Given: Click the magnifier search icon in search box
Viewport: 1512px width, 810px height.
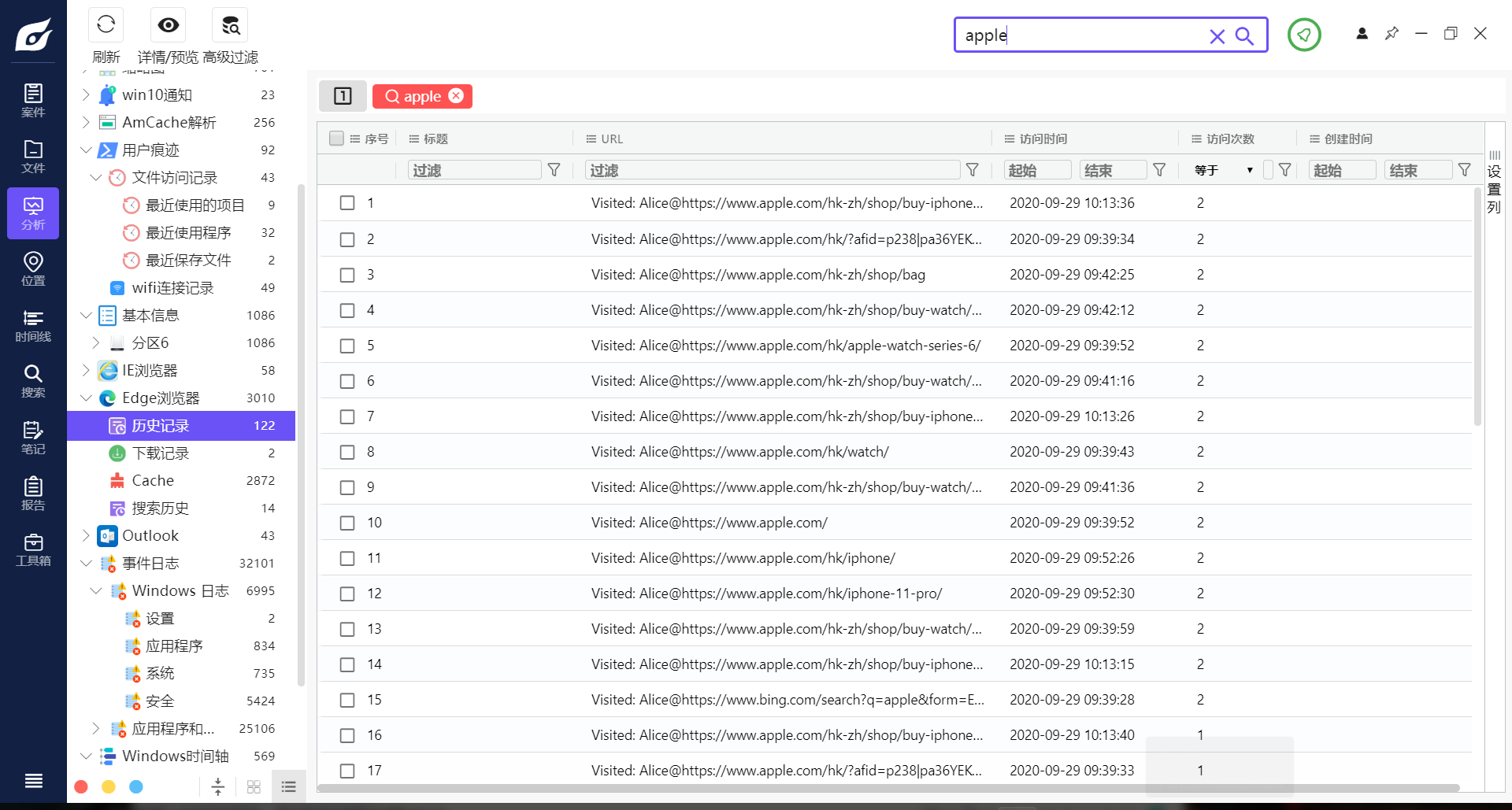Looking at the screenshot, I should coord(1244,36).
